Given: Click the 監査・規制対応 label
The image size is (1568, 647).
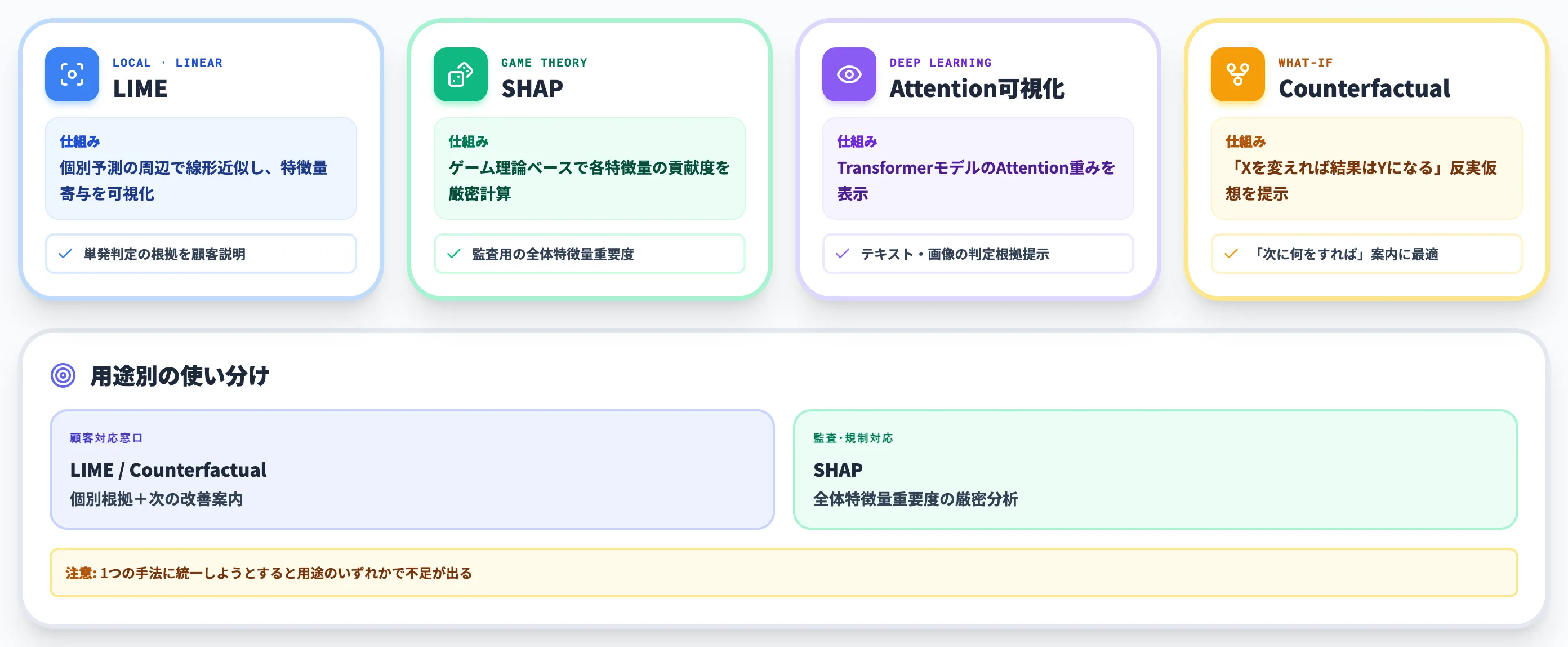Looking at the screenshot, I should tap(853, 438).
